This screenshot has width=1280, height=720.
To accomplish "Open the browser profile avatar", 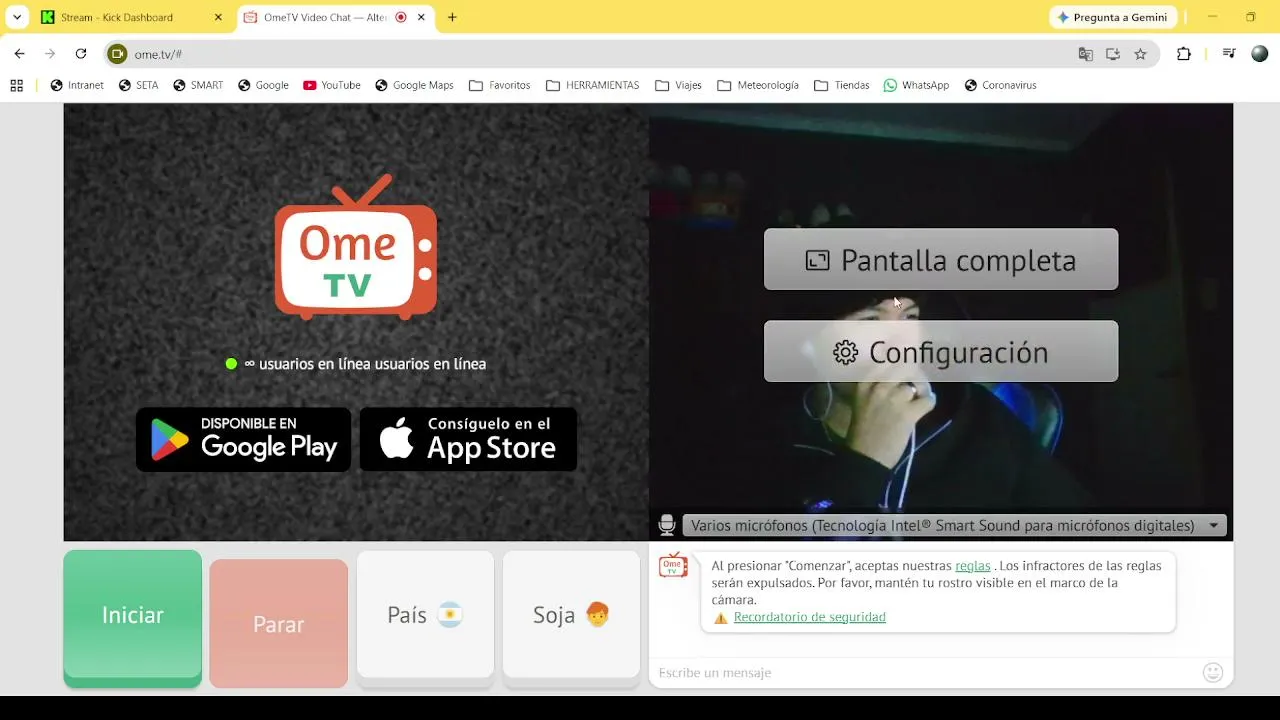I will (x=1259, y=54).
